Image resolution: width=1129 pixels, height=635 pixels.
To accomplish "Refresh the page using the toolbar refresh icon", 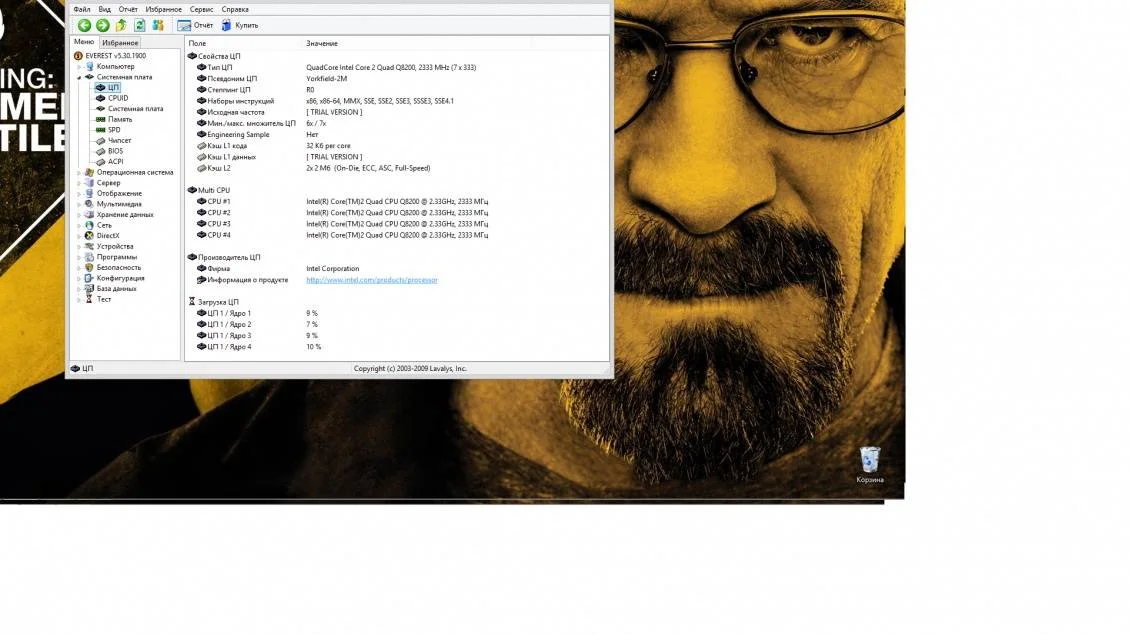I will 140,25.
